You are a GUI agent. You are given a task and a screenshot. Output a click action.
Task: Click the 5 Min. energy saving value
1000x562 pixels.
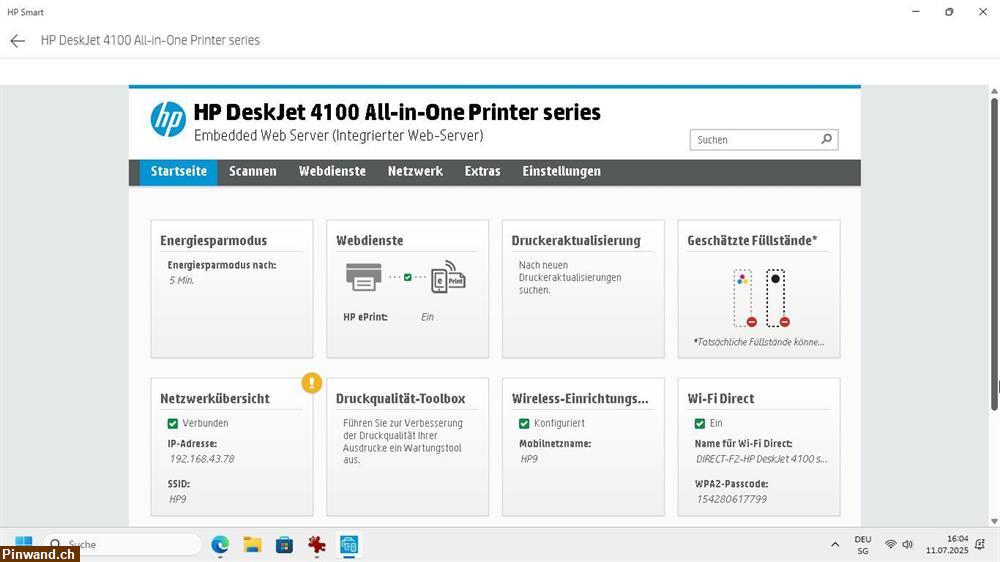(x=181, y=281)
